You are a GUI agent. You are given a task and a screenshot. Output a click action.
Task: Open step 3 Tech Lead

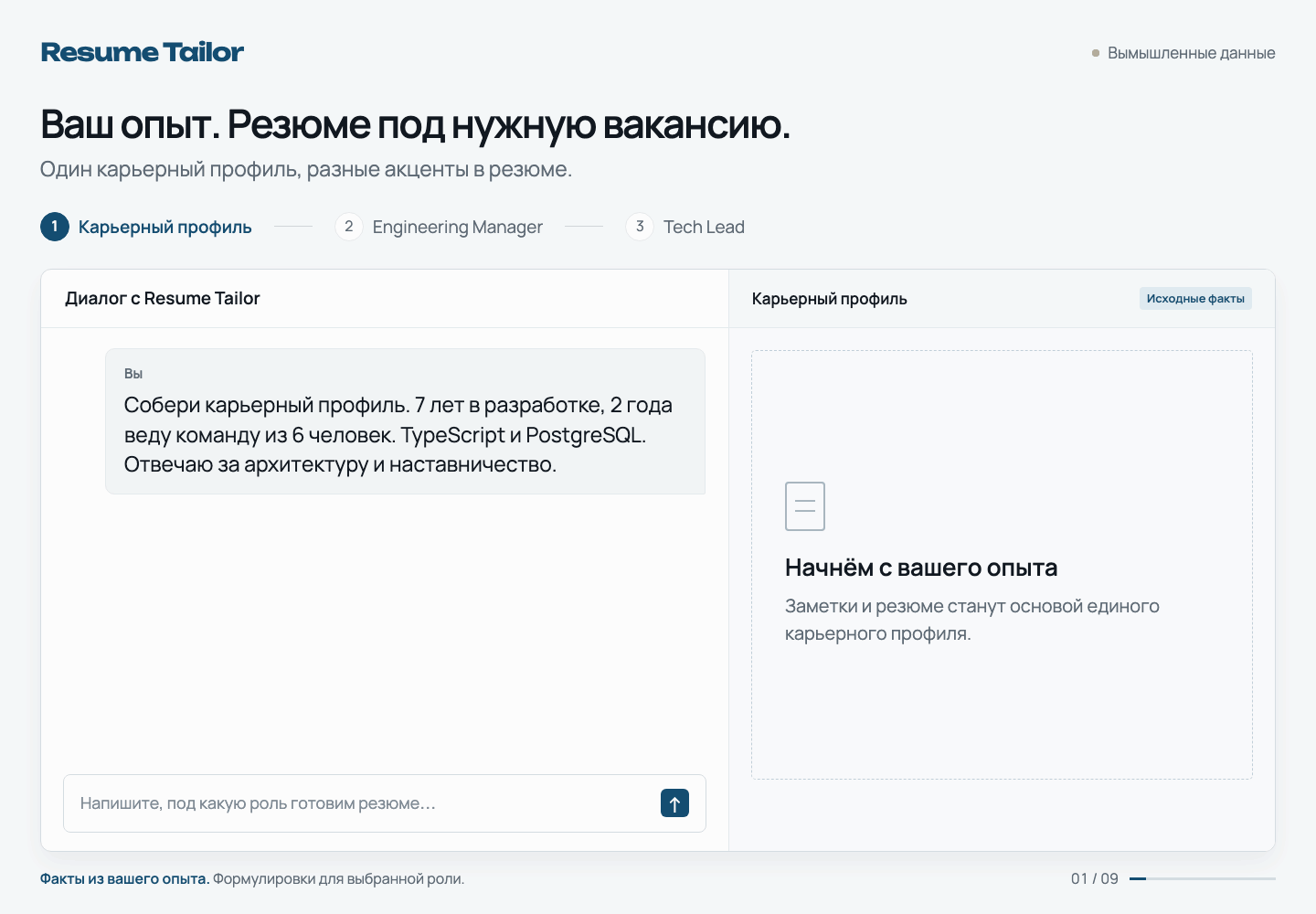[x=685, y=227]
